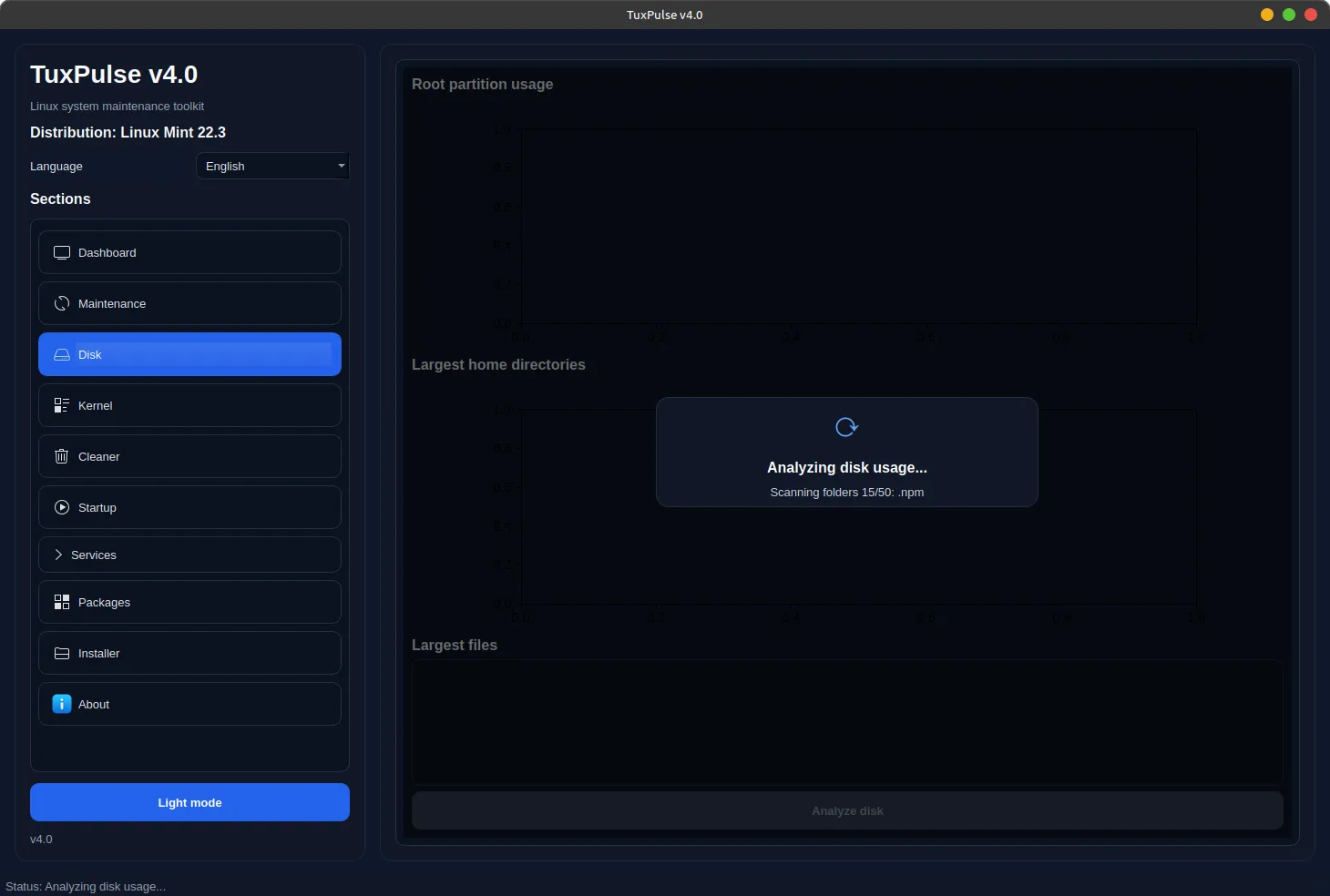Click the Installer box icon
Screen dimensions: 1330x896
[62, 654]
